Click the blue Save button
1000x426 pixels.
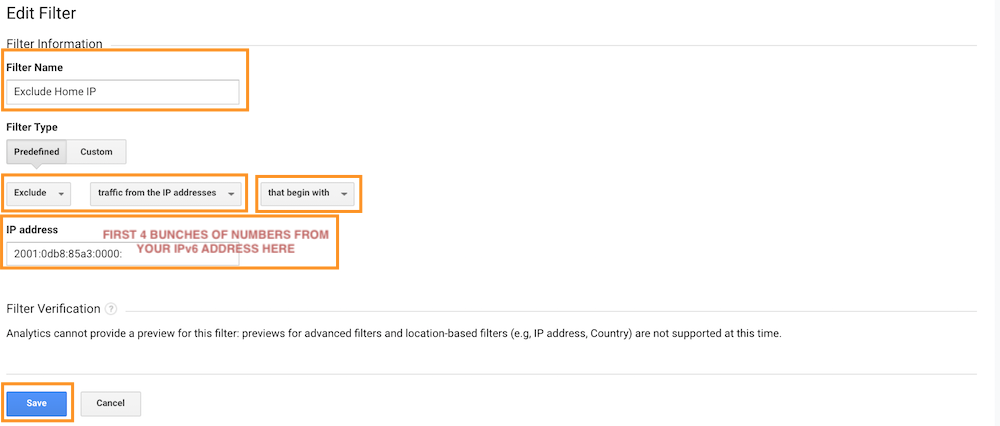pyautogui.click(x=36, y=404)
